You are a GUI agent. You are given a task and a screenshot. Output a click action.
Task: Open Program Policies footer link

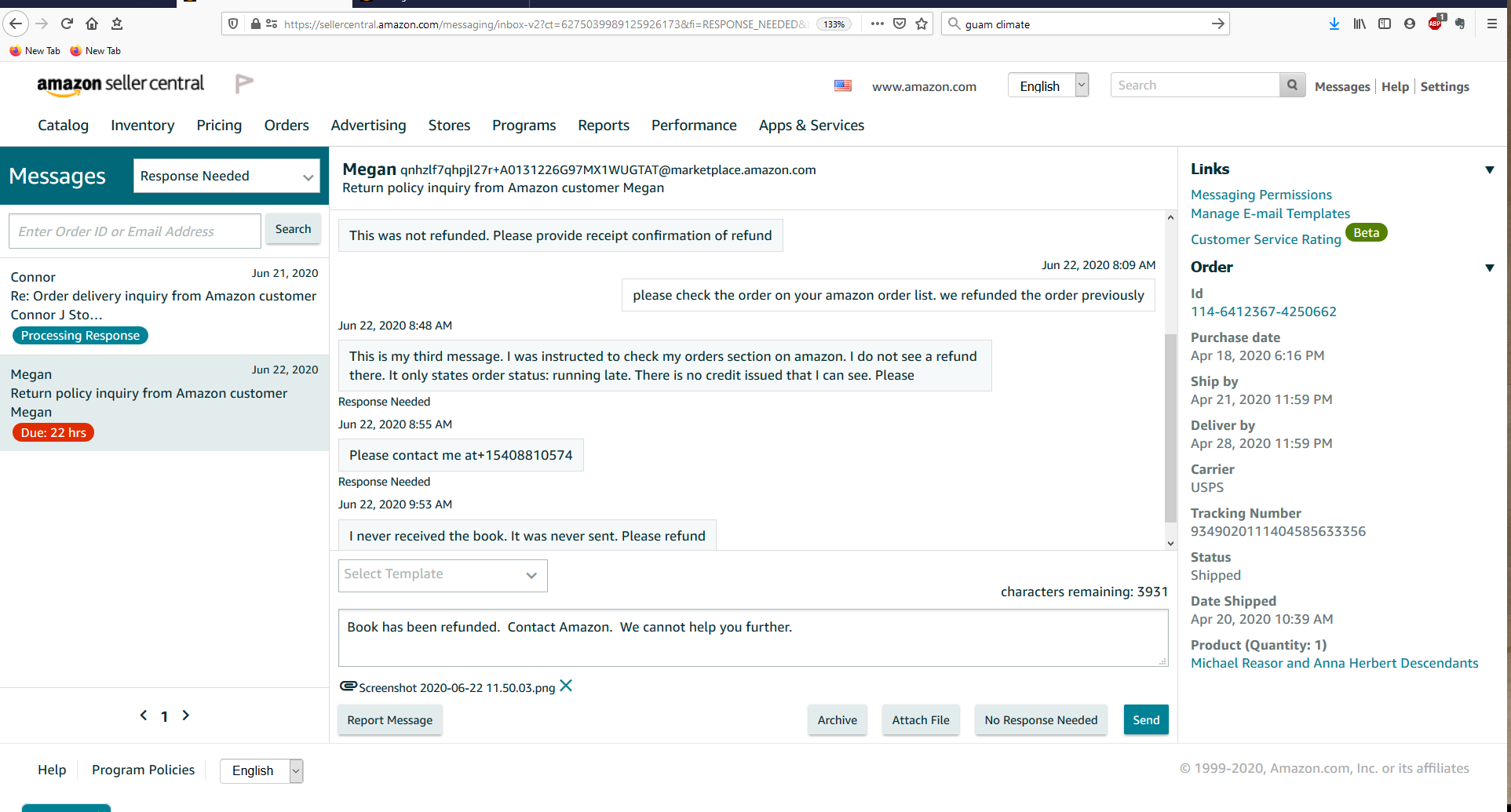(143, 770)
